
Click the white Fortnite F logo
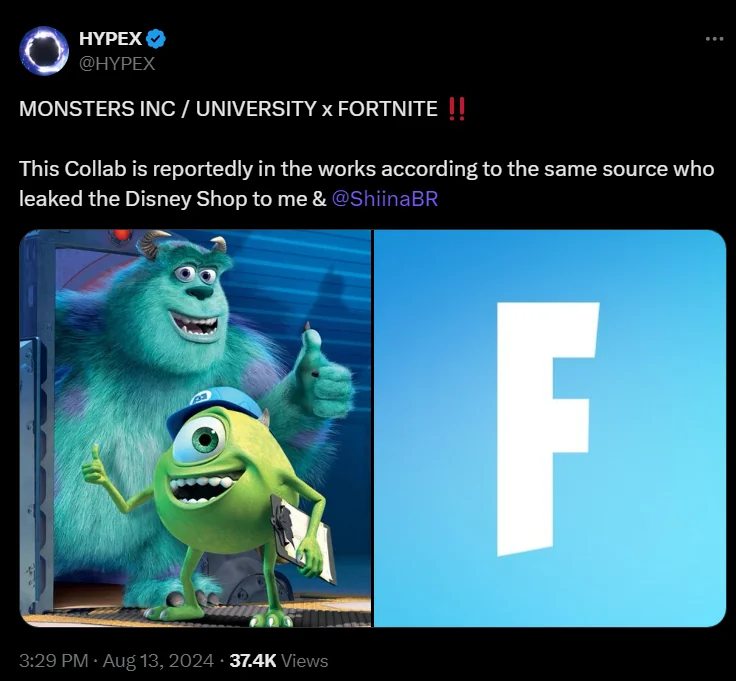point(548,429)
